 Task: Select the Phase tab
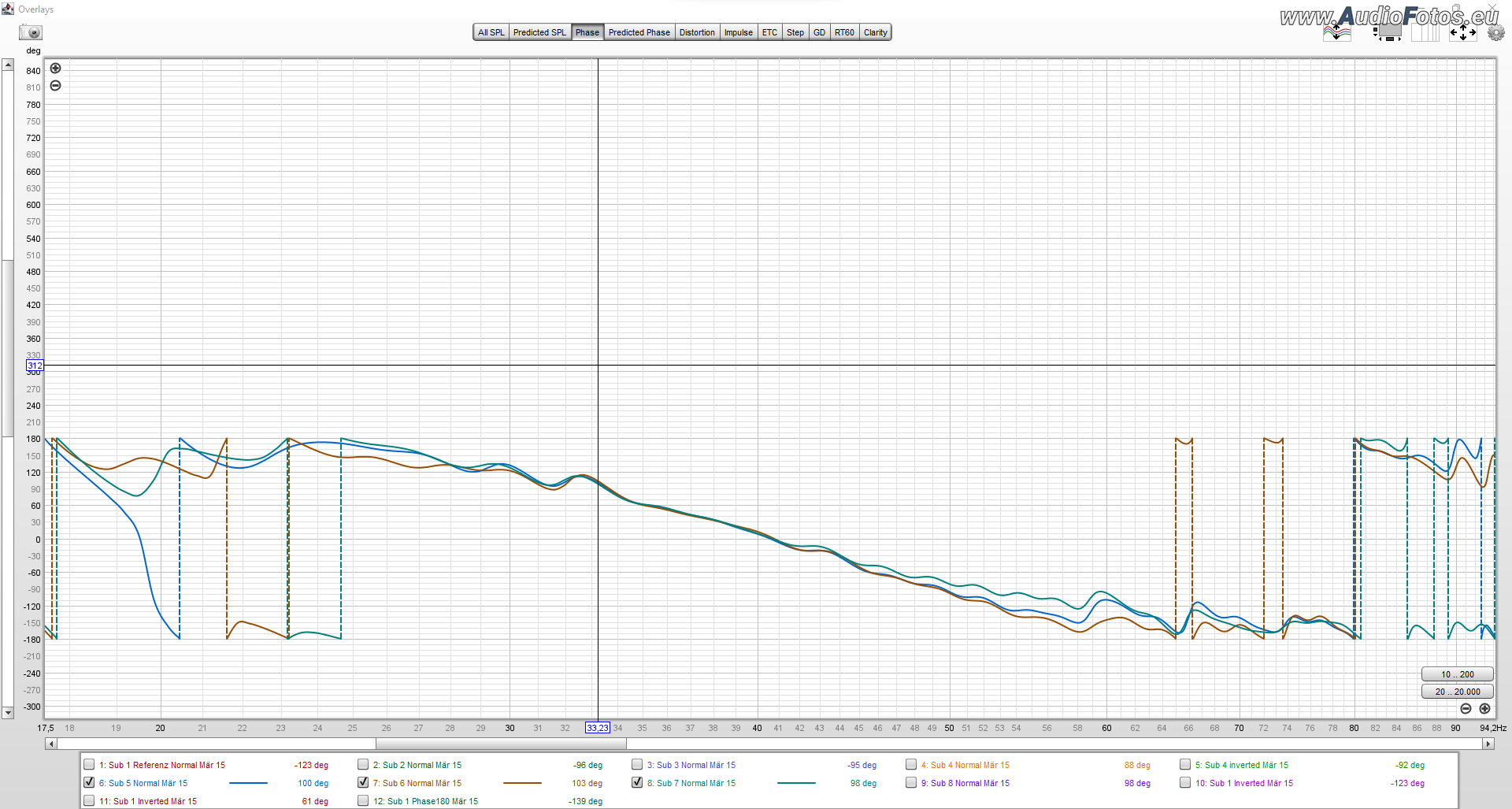click(587, 32)
